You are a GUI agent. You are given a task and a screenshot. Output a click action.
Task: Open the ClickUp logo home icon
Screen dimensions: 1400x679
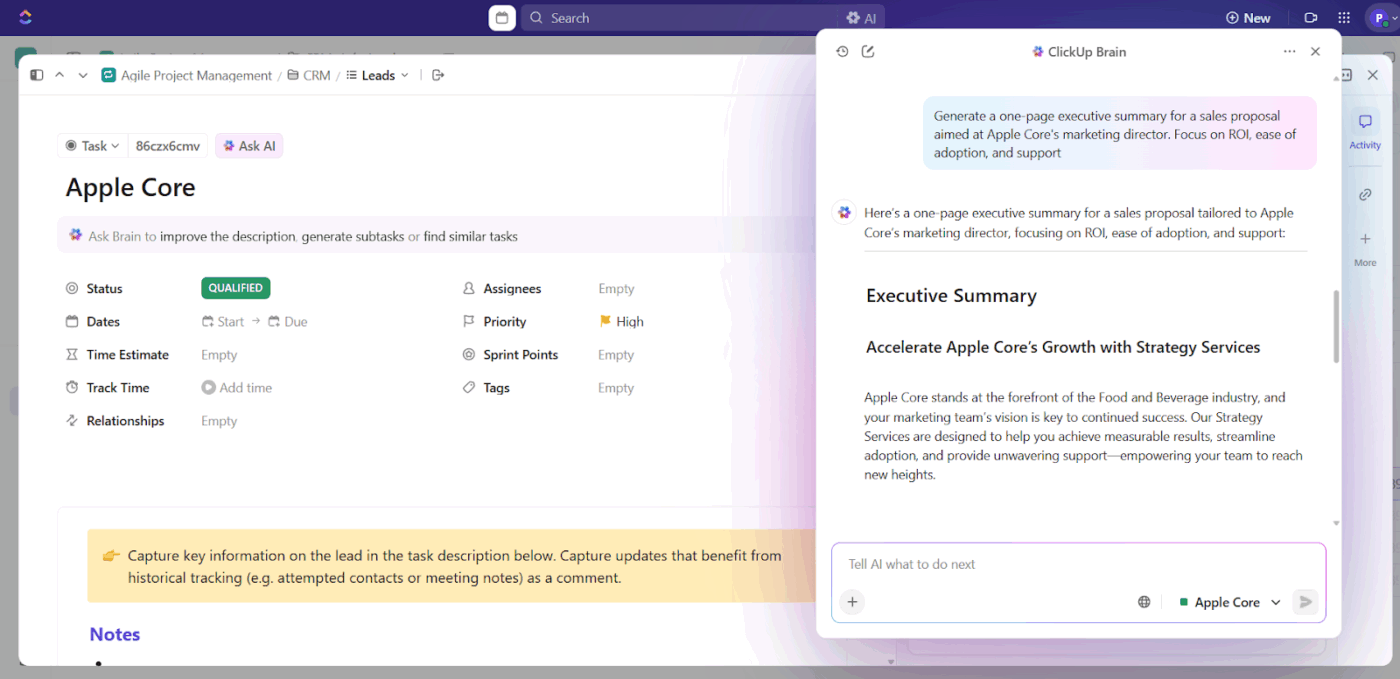click(25, 18)
